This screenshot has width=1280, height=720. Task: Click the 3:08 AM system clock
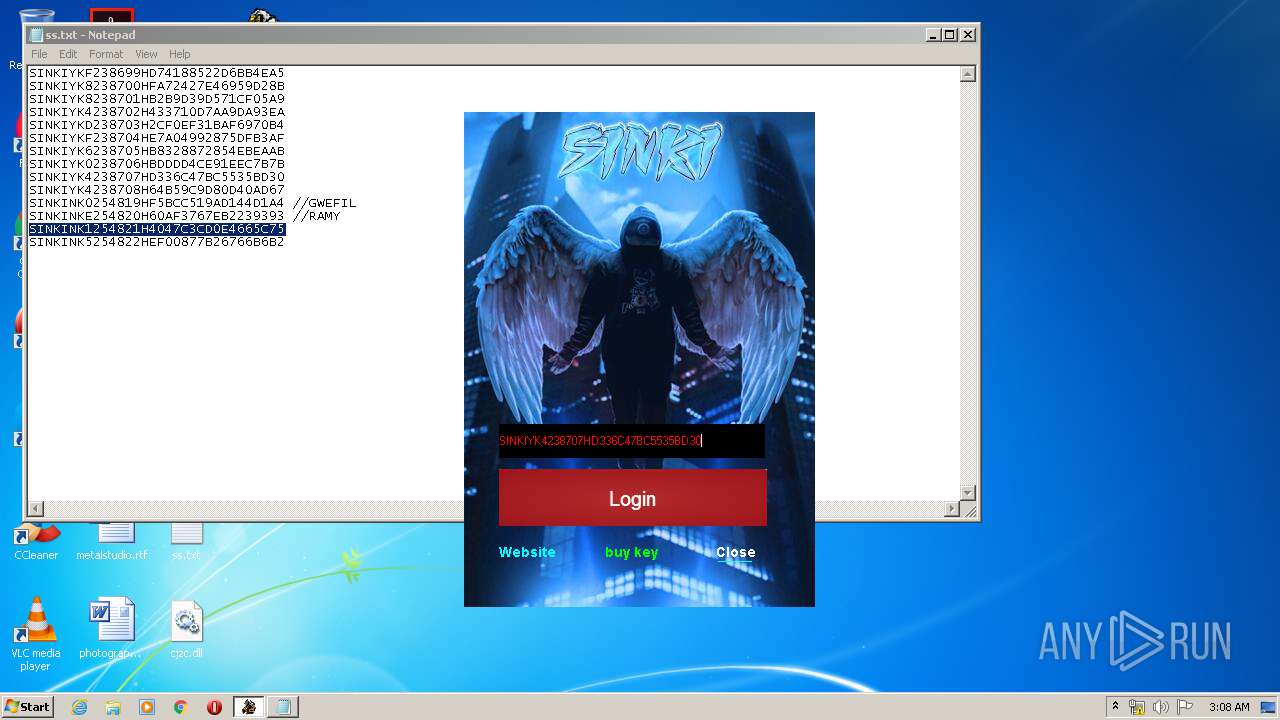[x=1229, y=707]
